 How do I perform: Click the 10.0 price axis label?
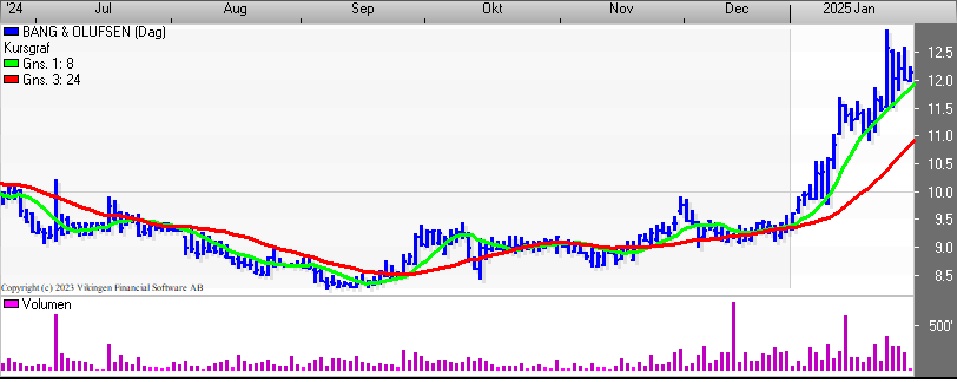940,192
